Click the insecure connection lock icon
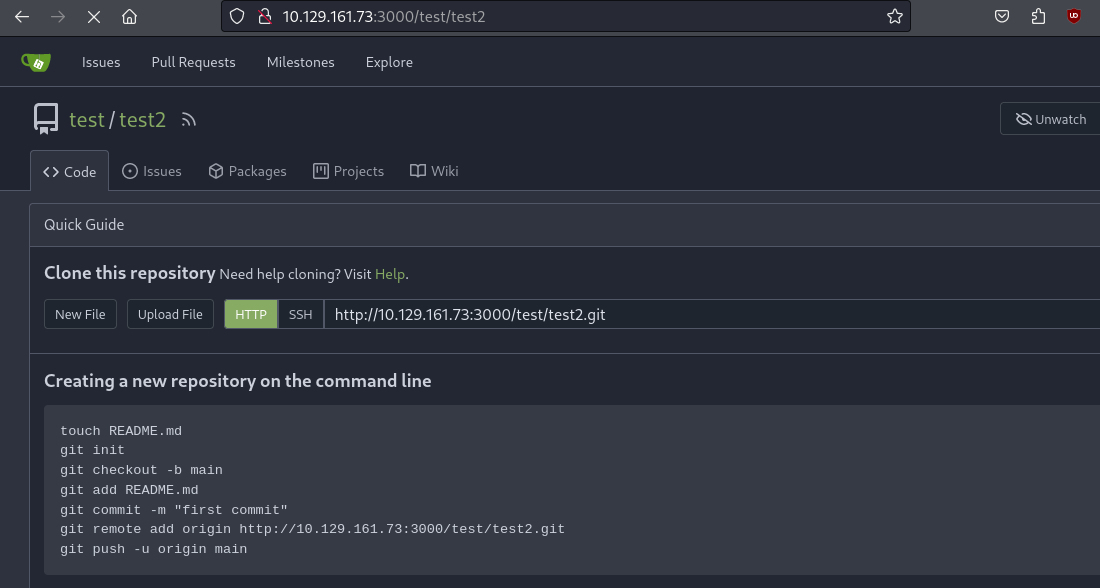Screen dimensions: 1100x588 tap(264, 16)
